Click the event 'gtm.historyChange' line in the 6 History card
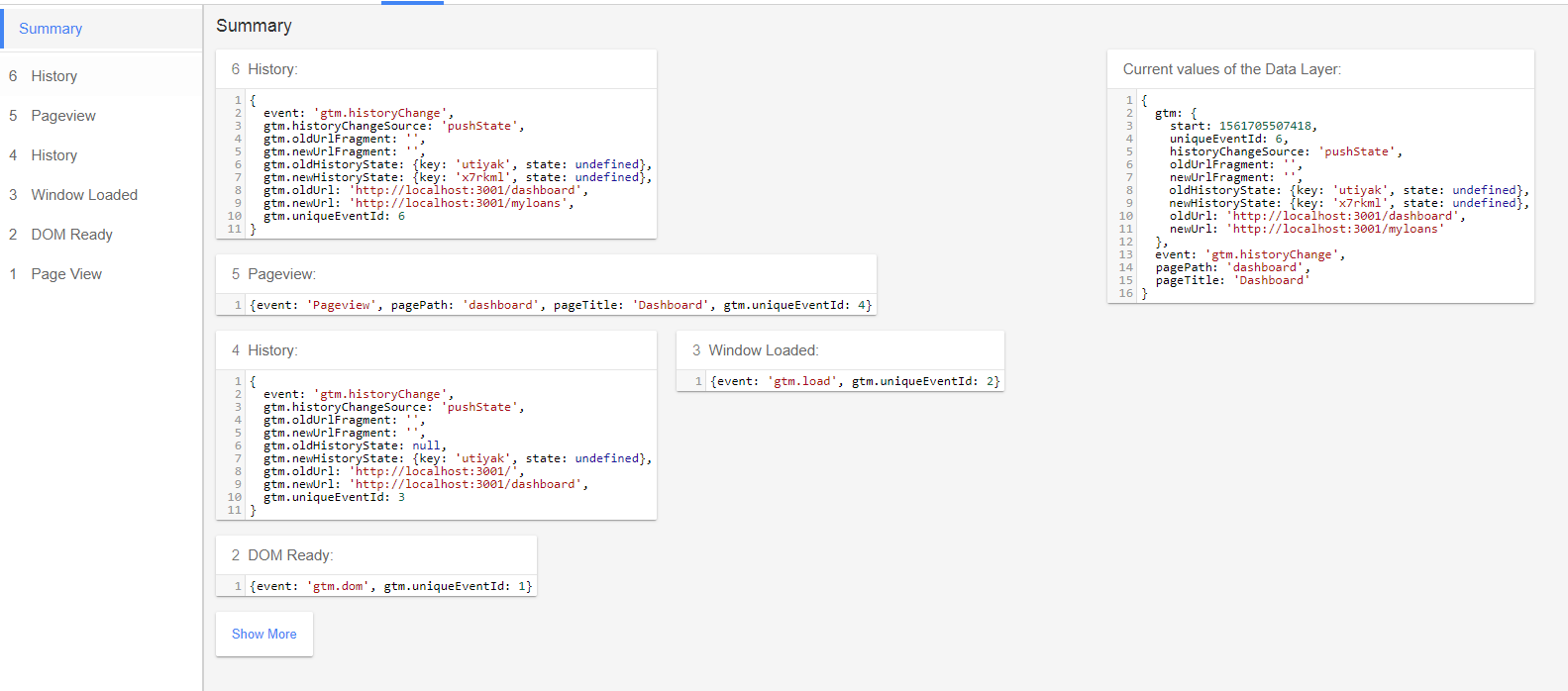 tap(359, 113)
